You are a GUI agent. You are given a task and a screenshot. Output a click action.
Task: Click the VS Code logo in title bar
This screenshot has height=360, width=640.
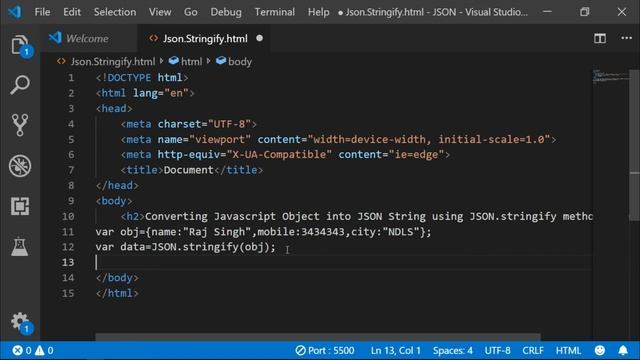pos(15,12)
